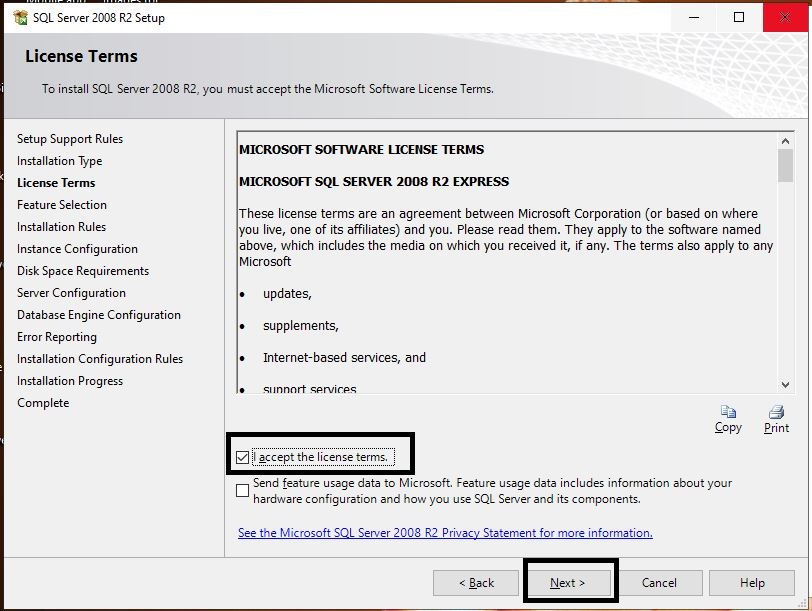Screen dimensions: 812x611
Task: Select License Terms step in sidebar
Action: [x=56, y=183]
